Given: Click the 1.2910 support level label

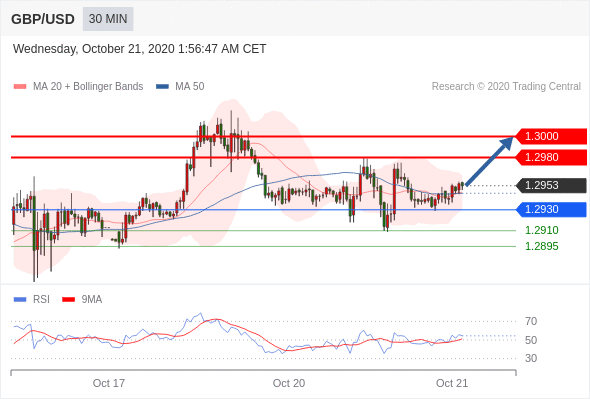Looking at the screenshot, I should coord(541,230).
